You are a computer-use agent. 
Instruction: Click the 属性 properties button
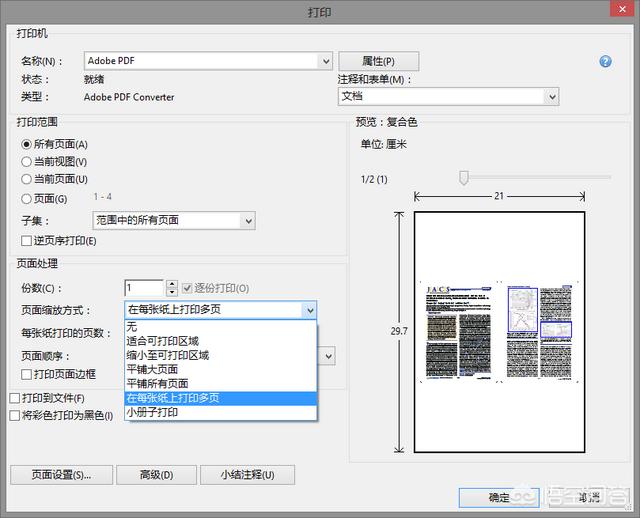click(x=377, y=61)
